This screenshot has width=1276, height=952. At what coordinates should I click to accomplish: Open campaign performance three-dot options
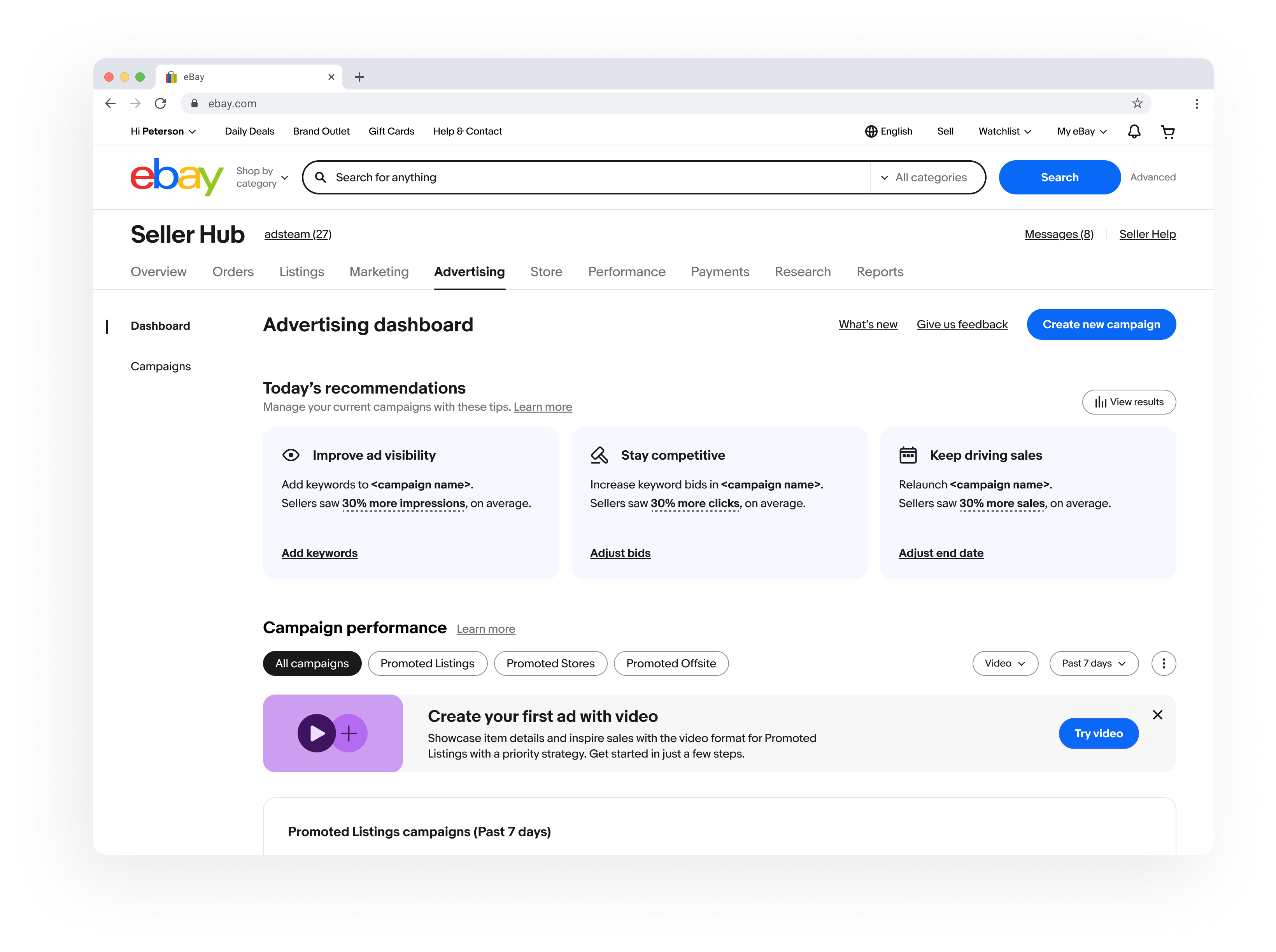click(x=1163, y=663)
